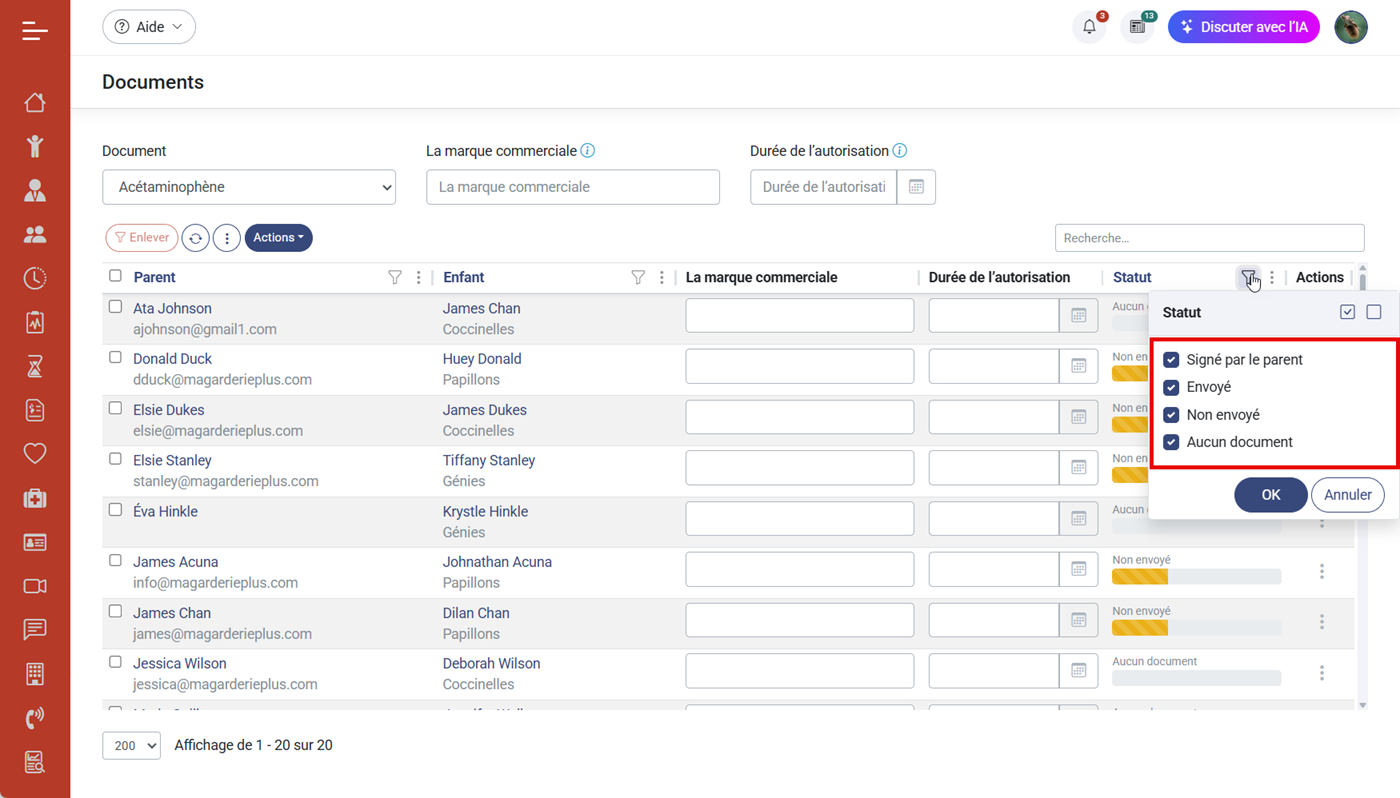Select the video camera icon in the sidebar
Image resolution: width=1400 pixels, height=798 pixels.
click(35, 585)
